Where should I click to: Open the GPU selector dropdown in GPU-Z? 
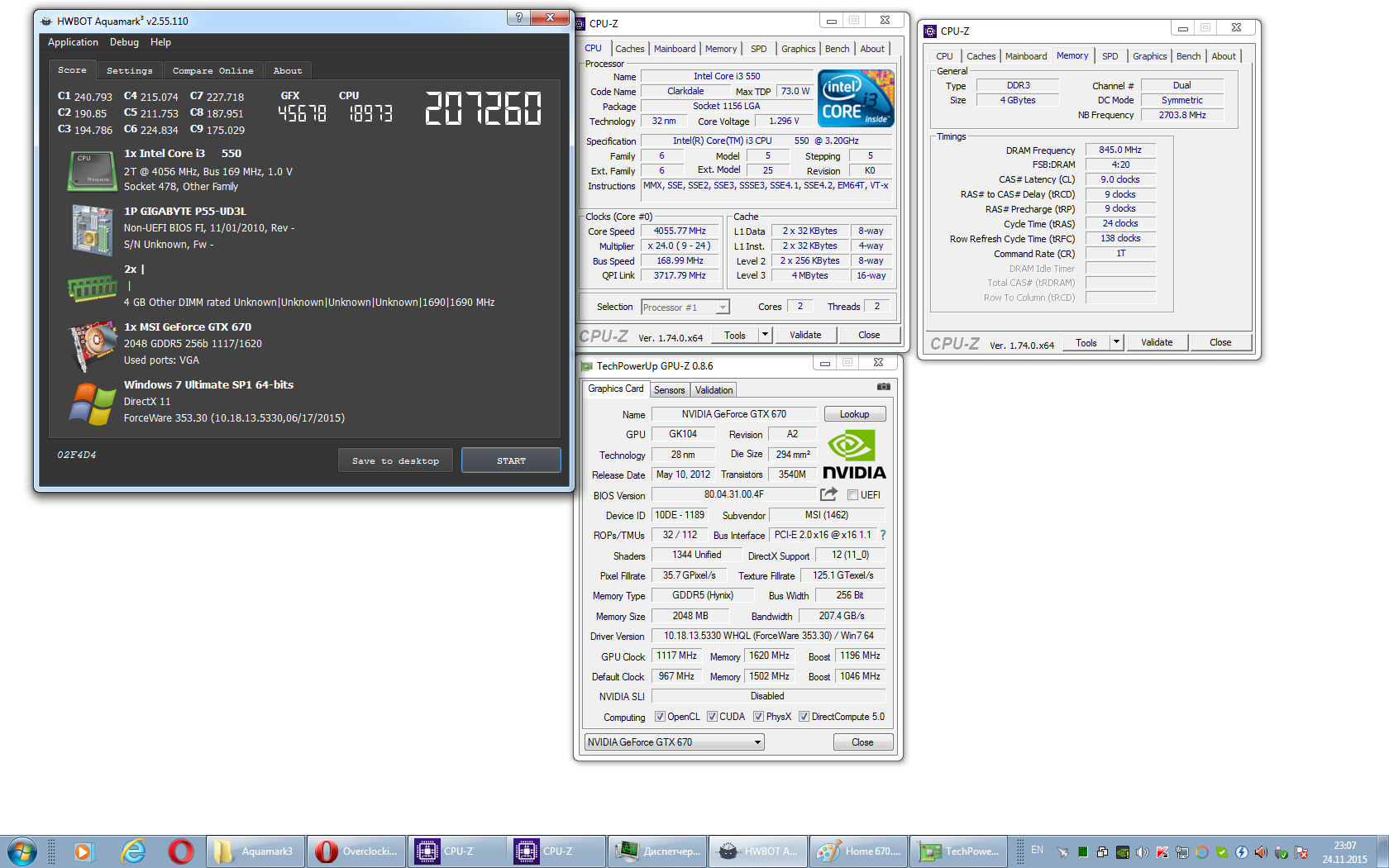(x=674, y=742)
